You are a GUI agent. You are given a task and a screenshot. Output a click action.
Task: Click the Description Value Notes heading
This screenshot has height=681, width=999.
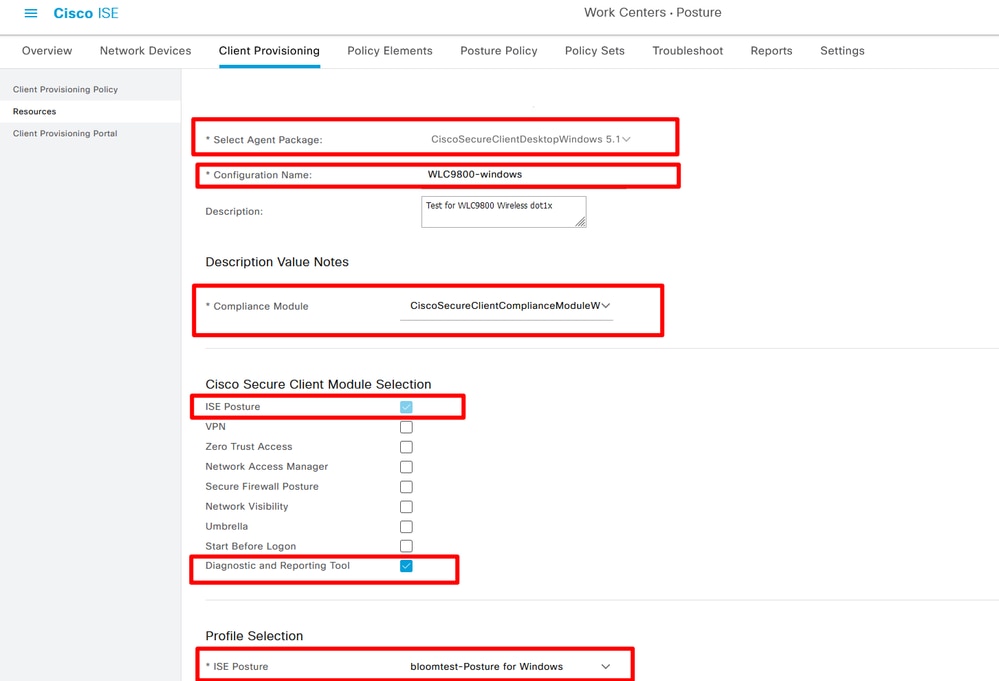point(277,262)
